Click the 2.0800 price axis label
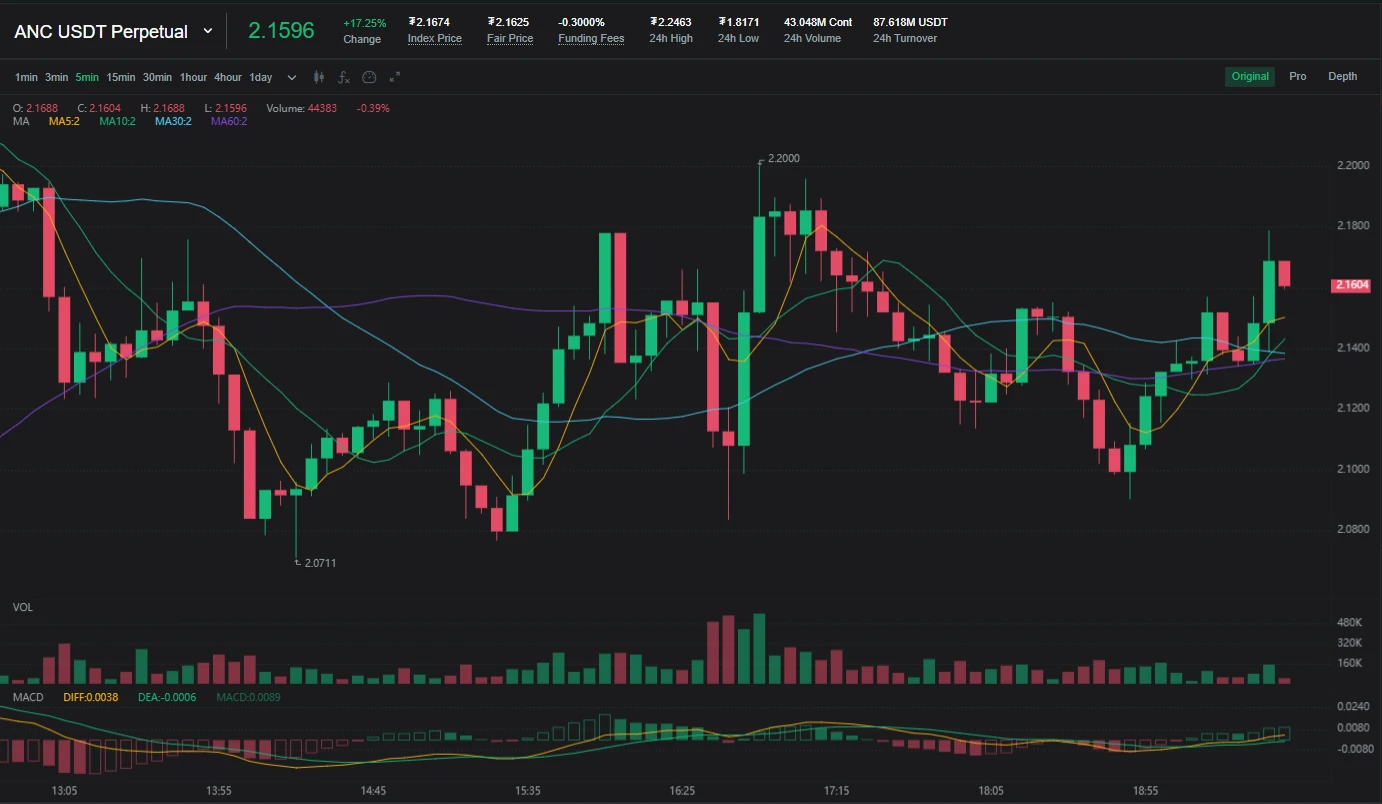 1353,529
